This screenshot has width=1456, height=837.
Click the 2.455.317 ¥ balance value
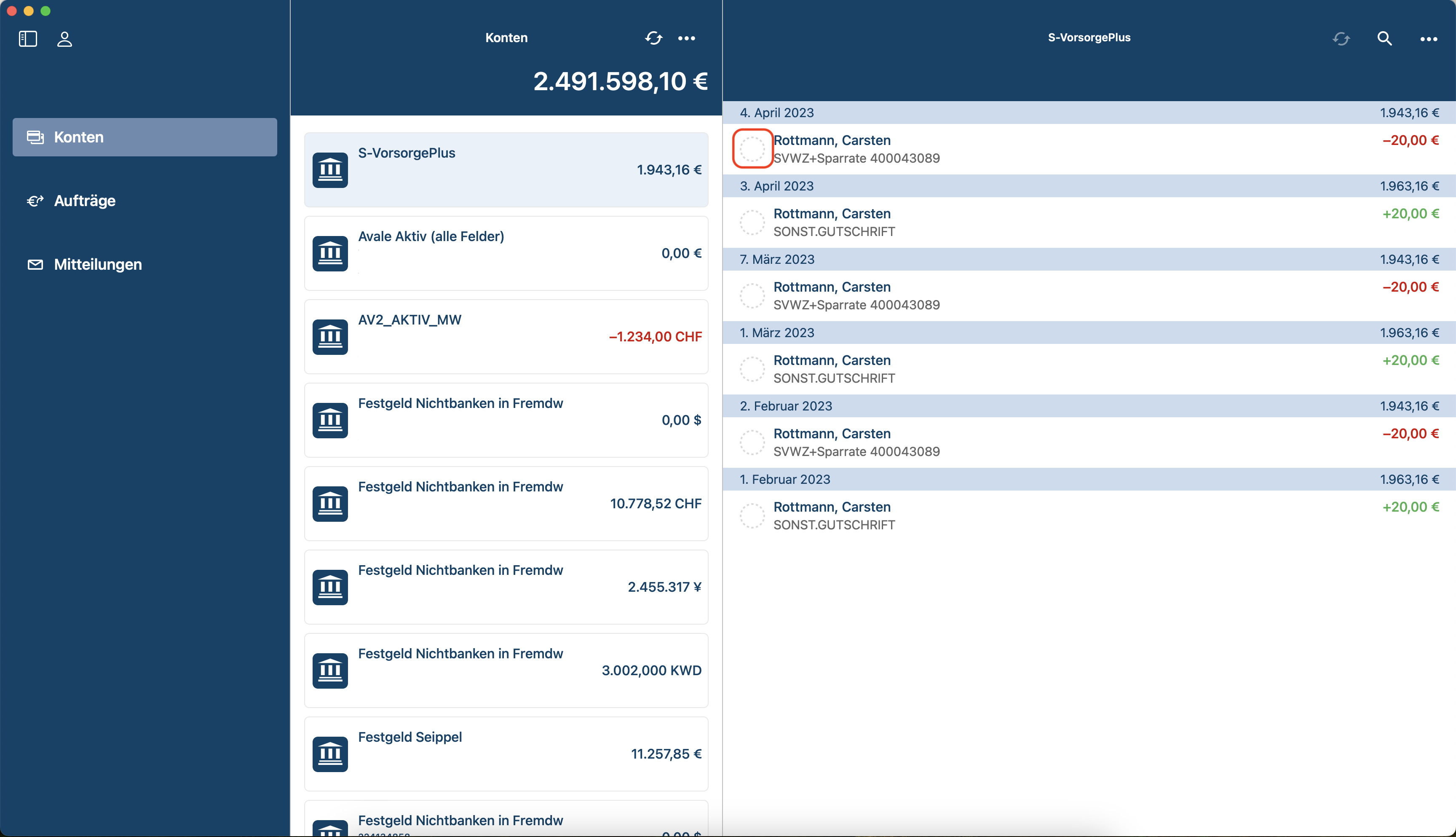pyautogui.click(x=664, y=587)
